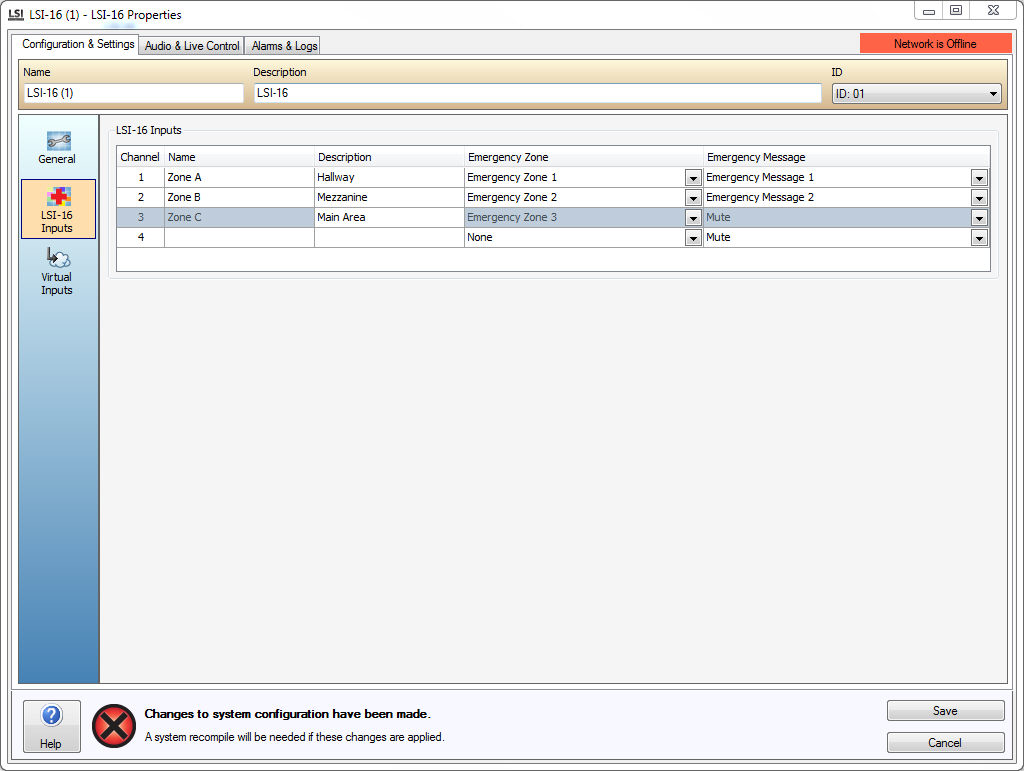Open the ID: 01 dropdown
Screen dimensions: 1024x771
pos(916,93)
